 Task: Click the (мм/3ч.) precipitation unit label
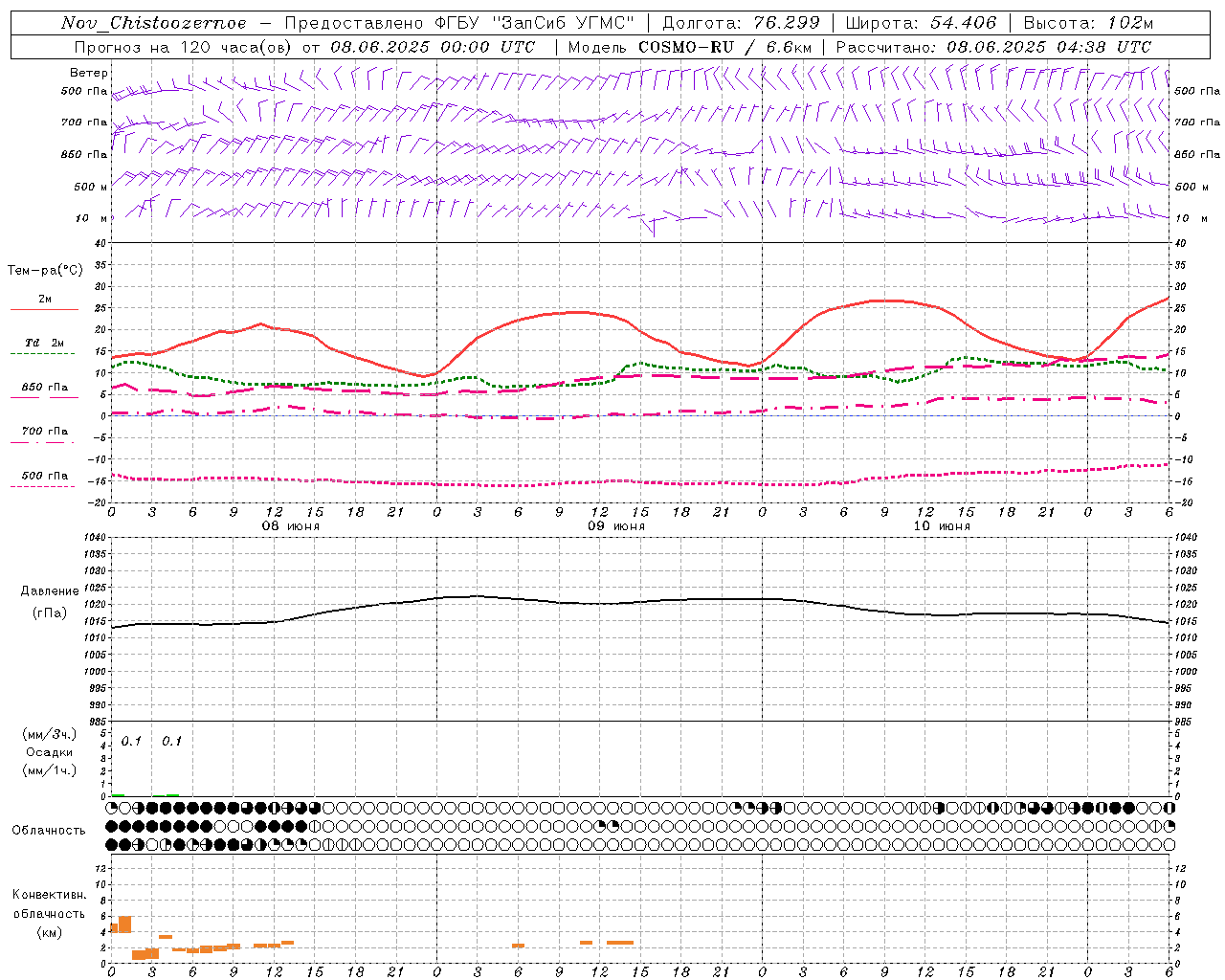(50, 734)
